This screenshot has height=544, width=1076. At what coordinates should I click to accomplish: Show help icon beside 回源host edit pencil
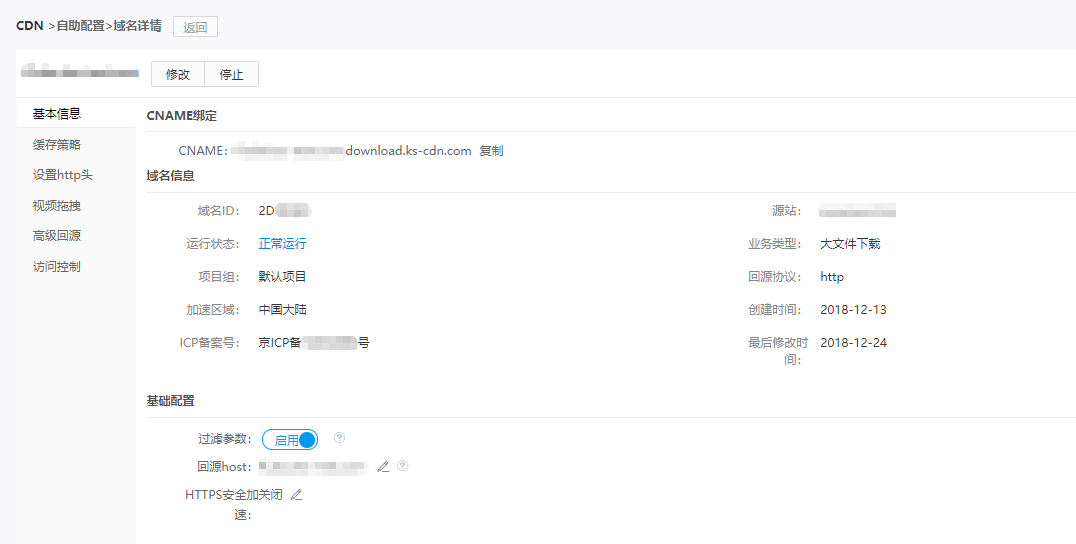coord(403,466)
